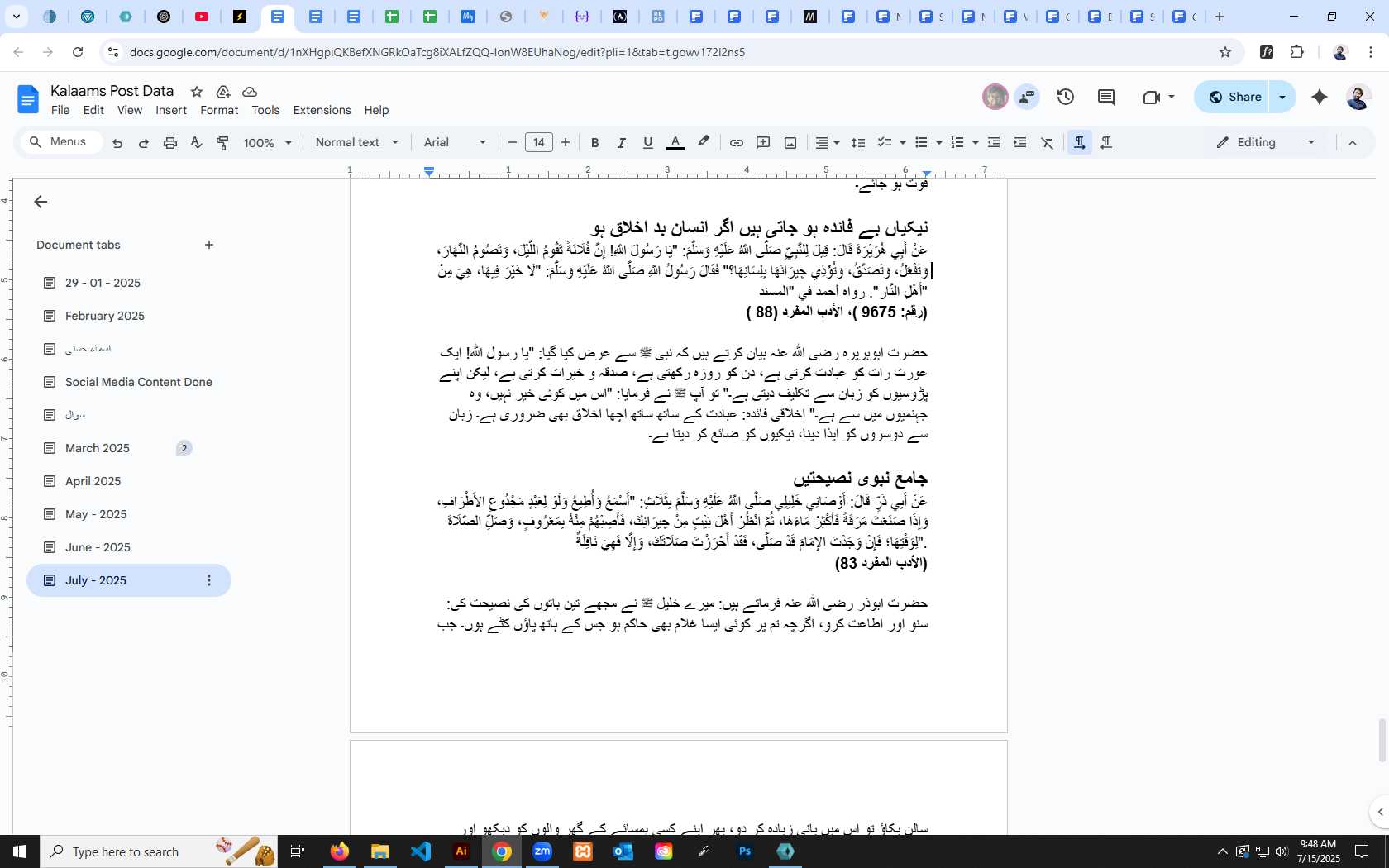Open July - 2025 tab options menu

point(209,580)
